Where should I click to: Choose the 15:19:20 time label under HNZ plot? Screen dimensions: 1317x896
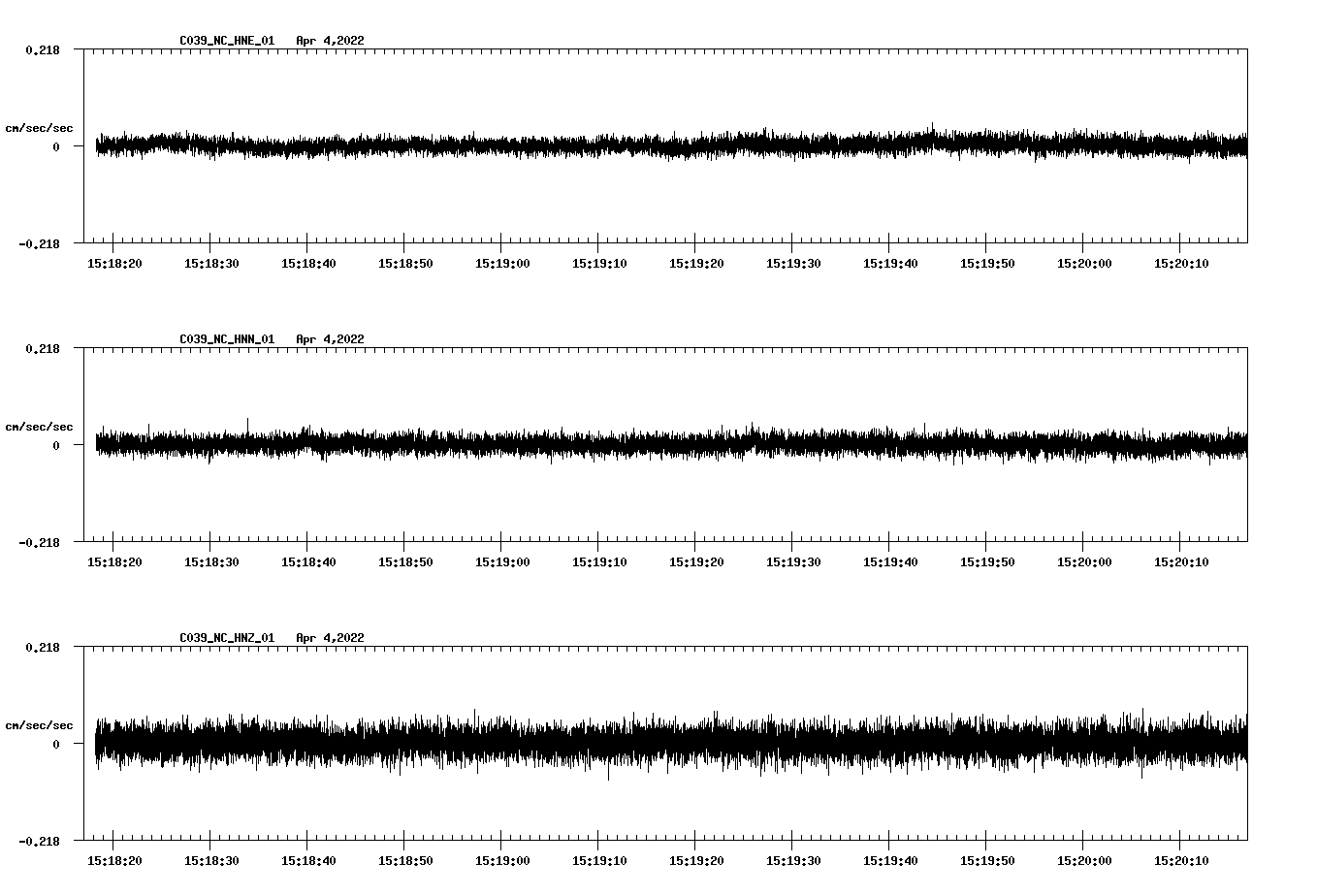point(696,861)
